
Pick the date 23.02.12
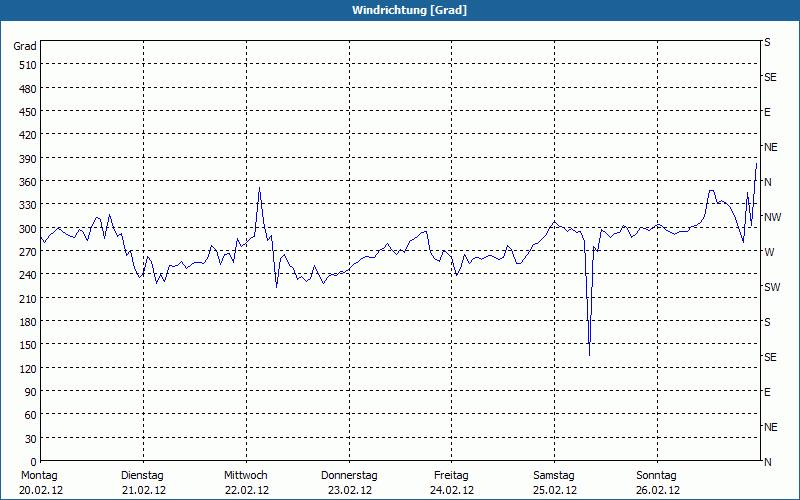350,490
